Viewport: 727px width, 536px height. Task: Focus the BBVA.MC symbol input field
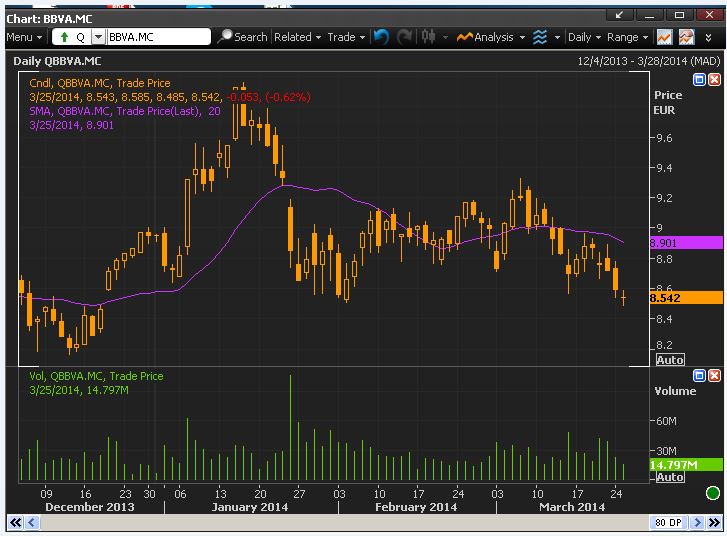point(158,37)
